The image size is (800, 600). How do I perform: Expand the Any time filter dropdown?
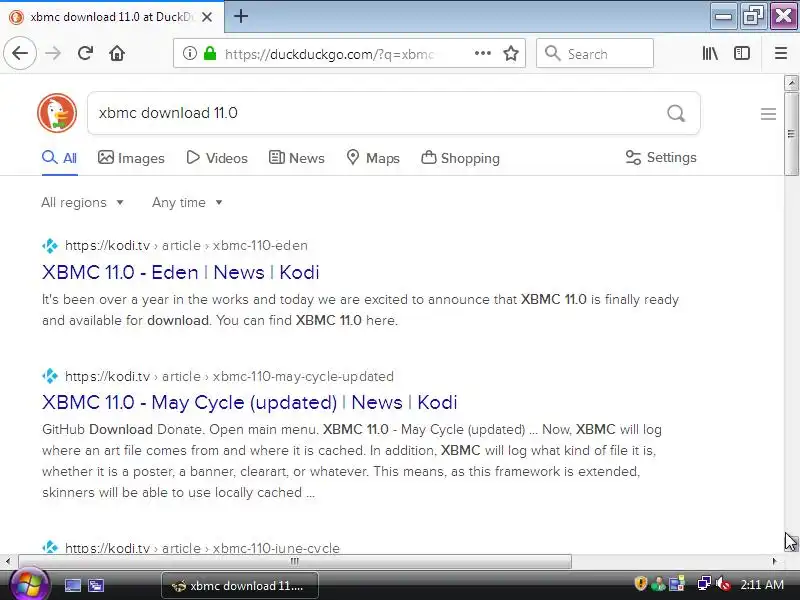187,203
